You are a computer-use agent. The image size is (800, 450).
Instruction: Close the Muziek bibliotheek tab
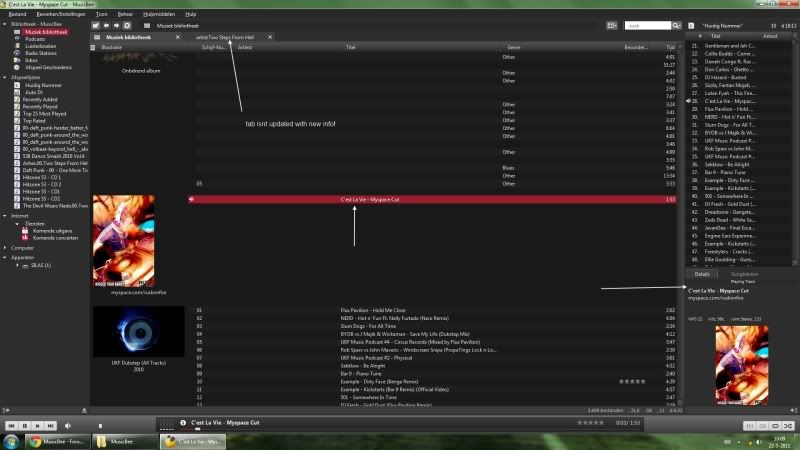click(x=178, y=37)
